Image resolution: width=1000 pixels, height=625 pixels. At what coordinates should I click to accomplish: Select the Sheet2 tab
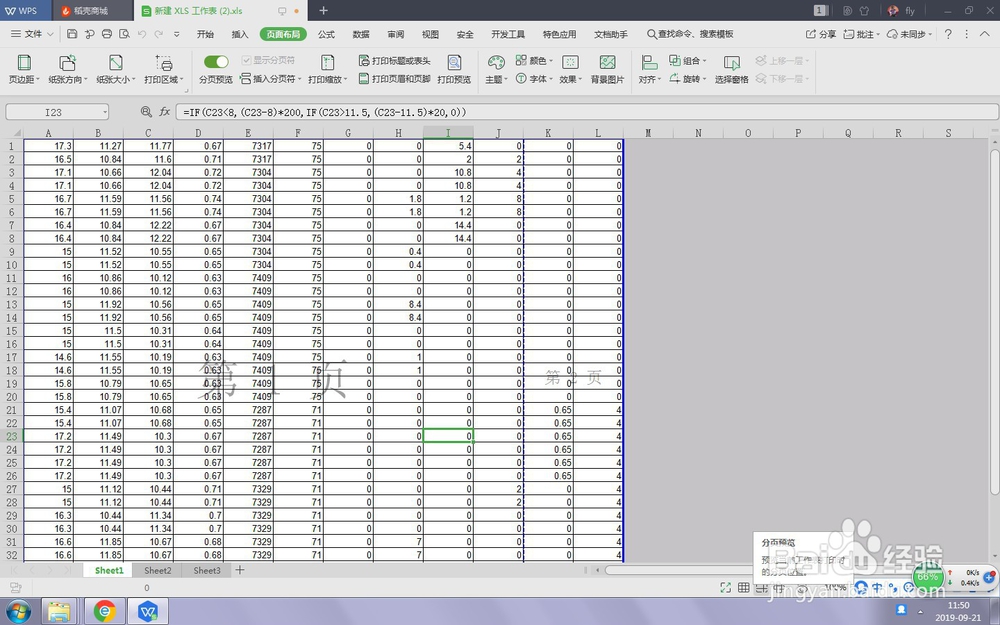pyautogui.click(x=158, y=570)
